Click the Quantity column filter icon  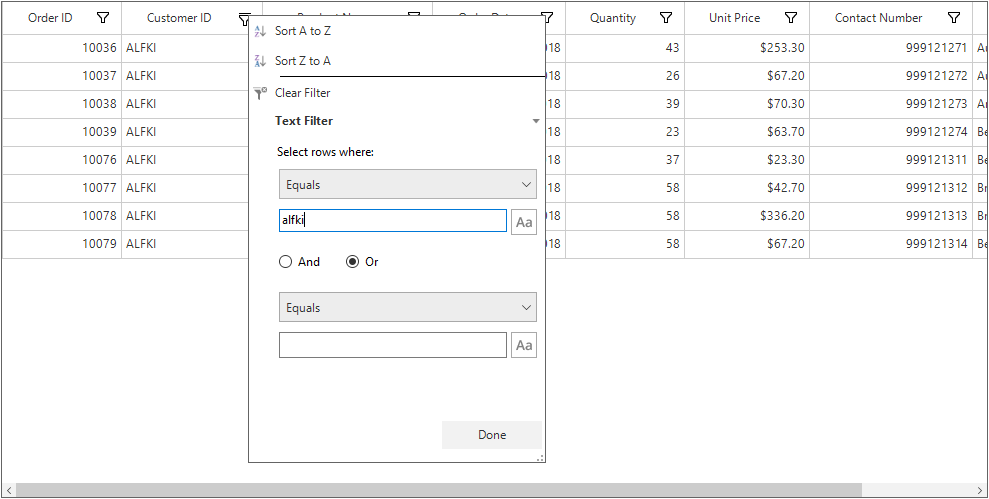tap(665, 18)
